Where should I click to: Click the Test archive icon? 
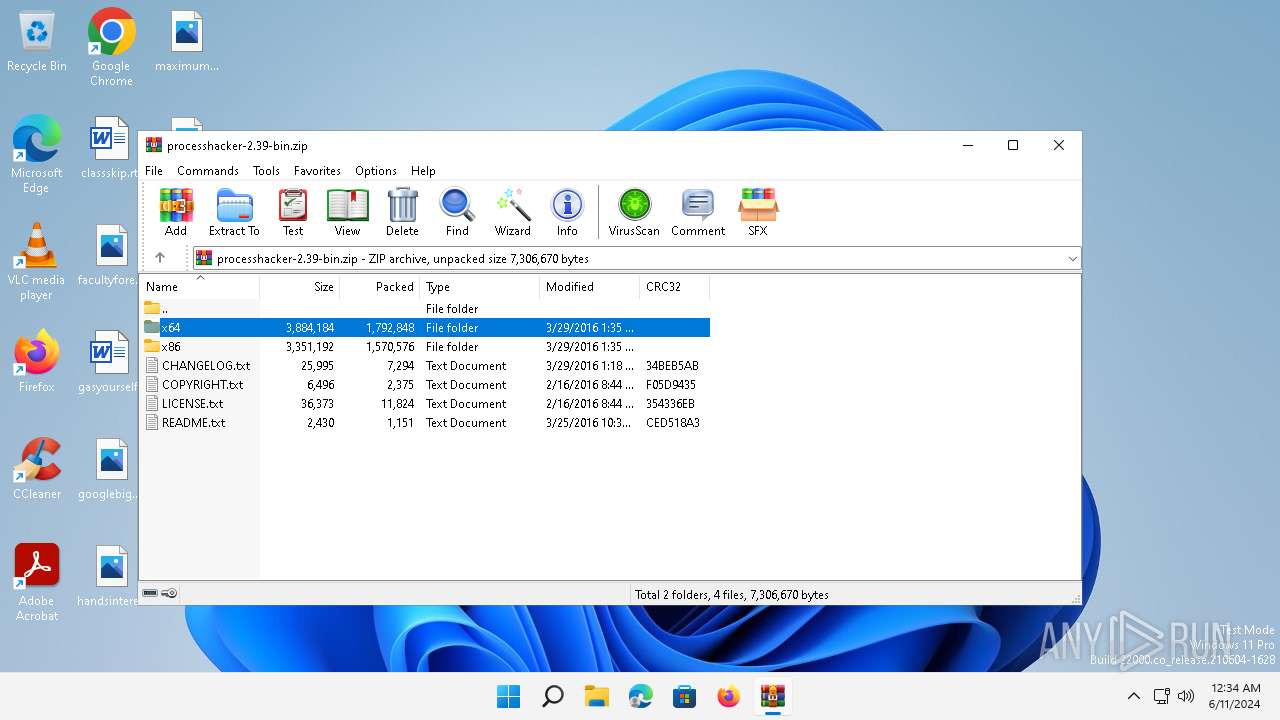coord(293,212)
